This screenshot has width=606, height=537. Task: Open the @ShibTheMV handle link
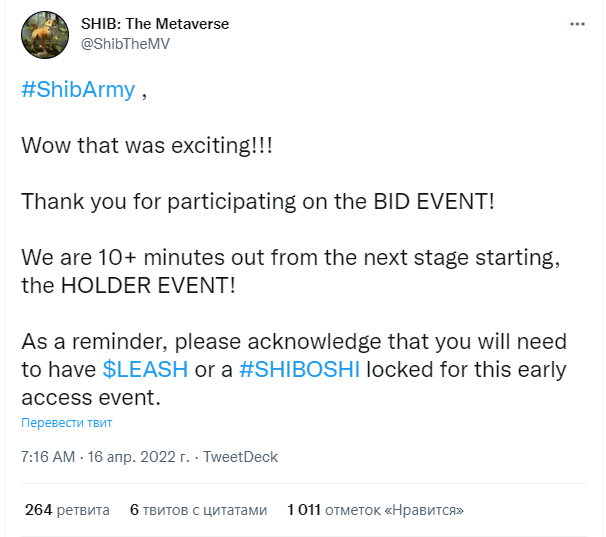tap(125, 44)
